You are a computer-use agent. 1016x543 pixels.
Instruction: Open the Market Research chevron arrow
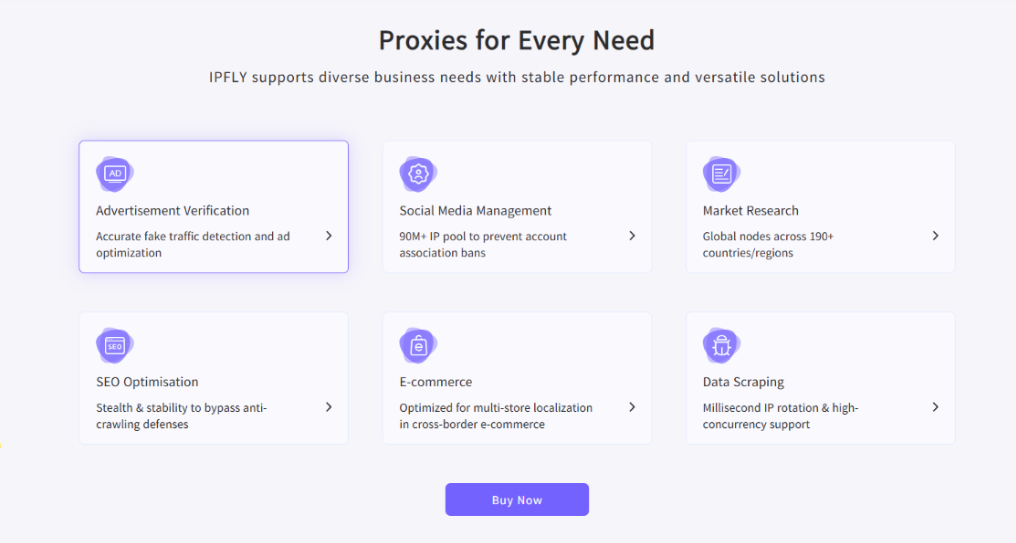935,236
